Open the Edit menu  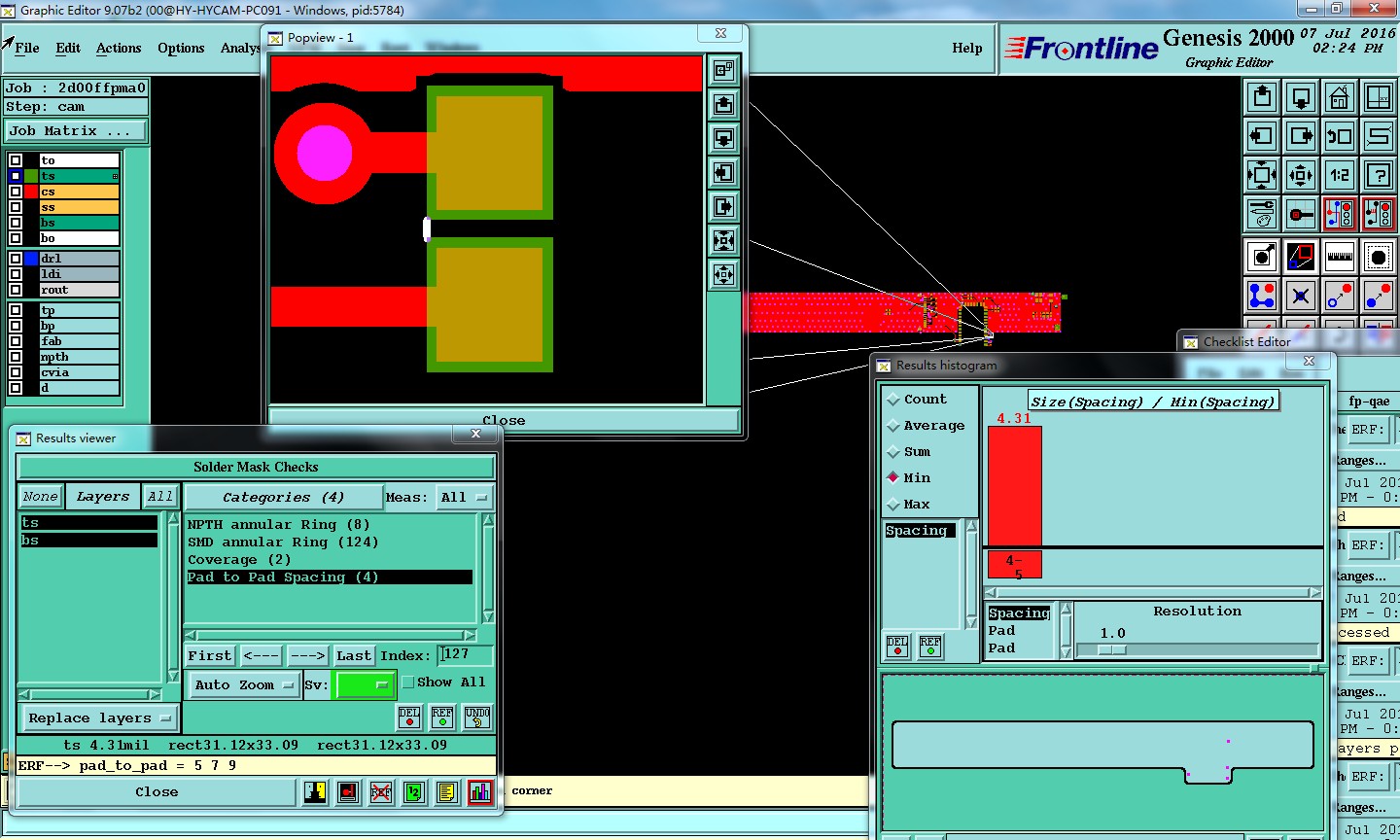click(68, 48)
